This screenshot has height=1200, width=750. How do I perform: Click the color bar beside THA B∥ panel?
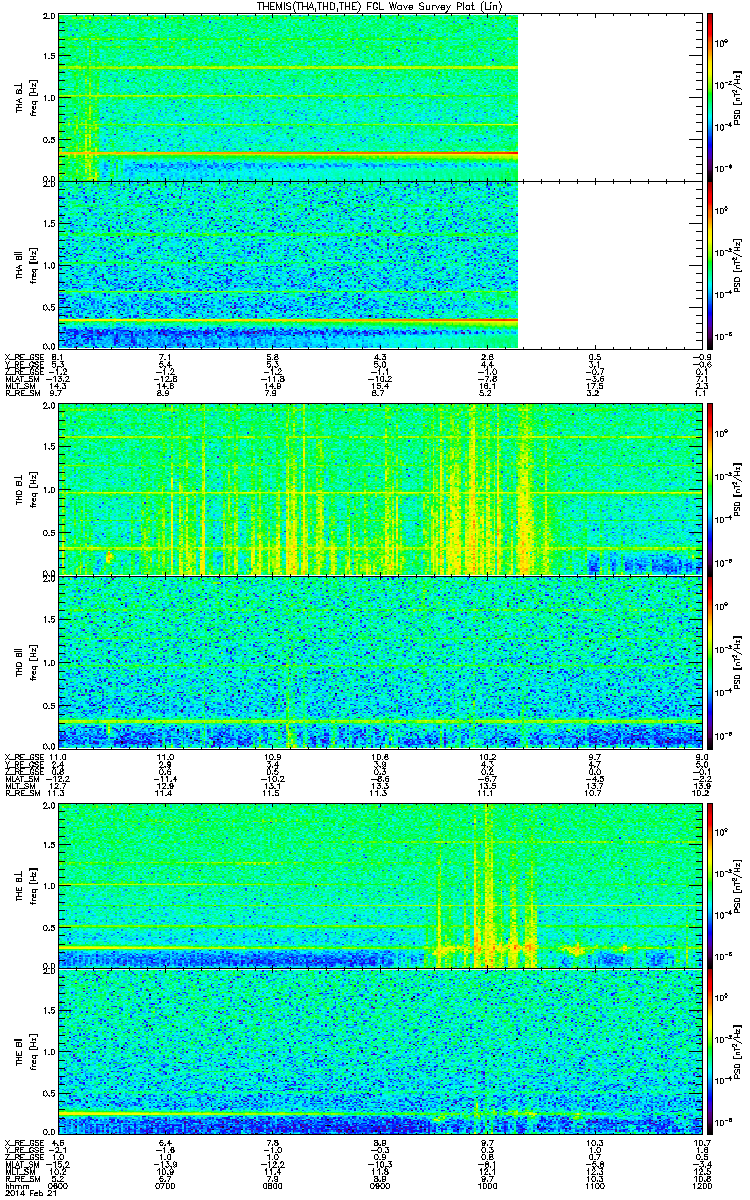point(709,264)
